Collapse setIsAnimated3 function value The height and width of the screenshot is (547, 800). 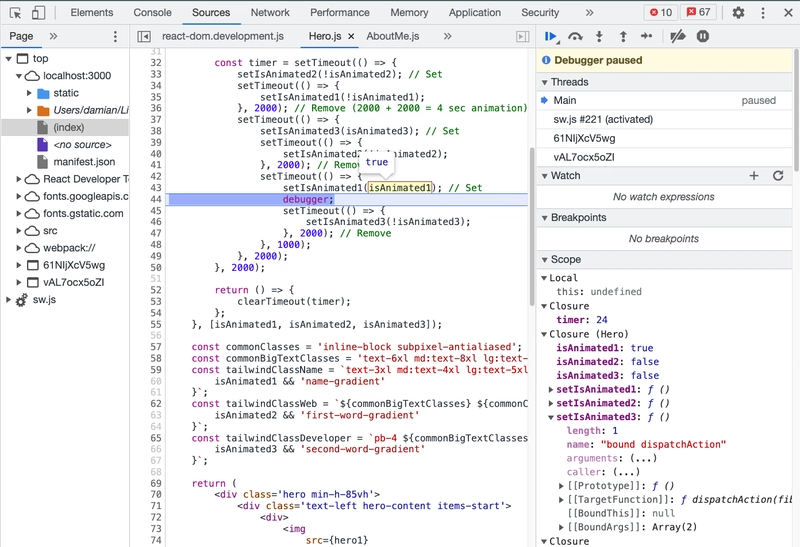pos(551,417)
